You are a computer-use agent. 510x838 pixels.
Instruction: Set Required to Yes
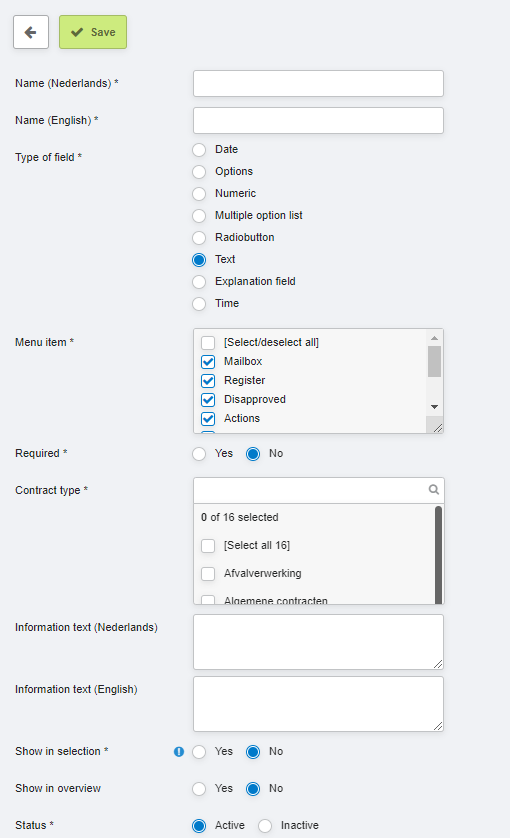click(x=199, y=454)
